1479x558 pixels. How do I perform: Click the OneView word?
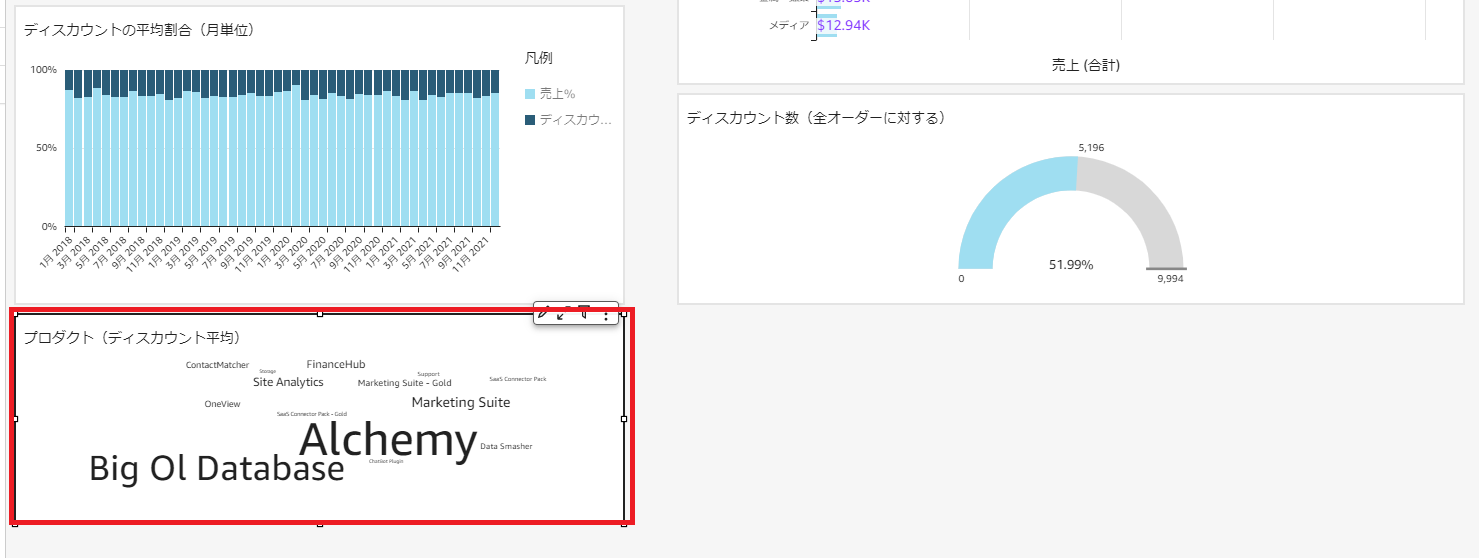[x=222, y=404]
